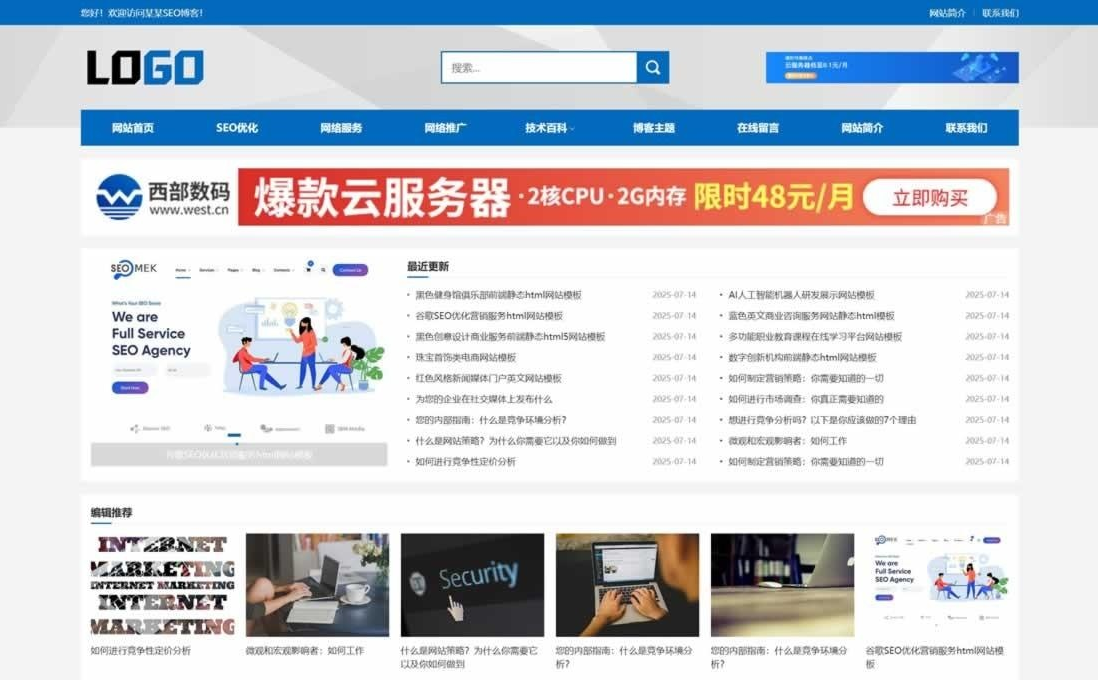1098x680 pixels.
Task: Open the 在线留言 navigation item
Action: [758, 127]
